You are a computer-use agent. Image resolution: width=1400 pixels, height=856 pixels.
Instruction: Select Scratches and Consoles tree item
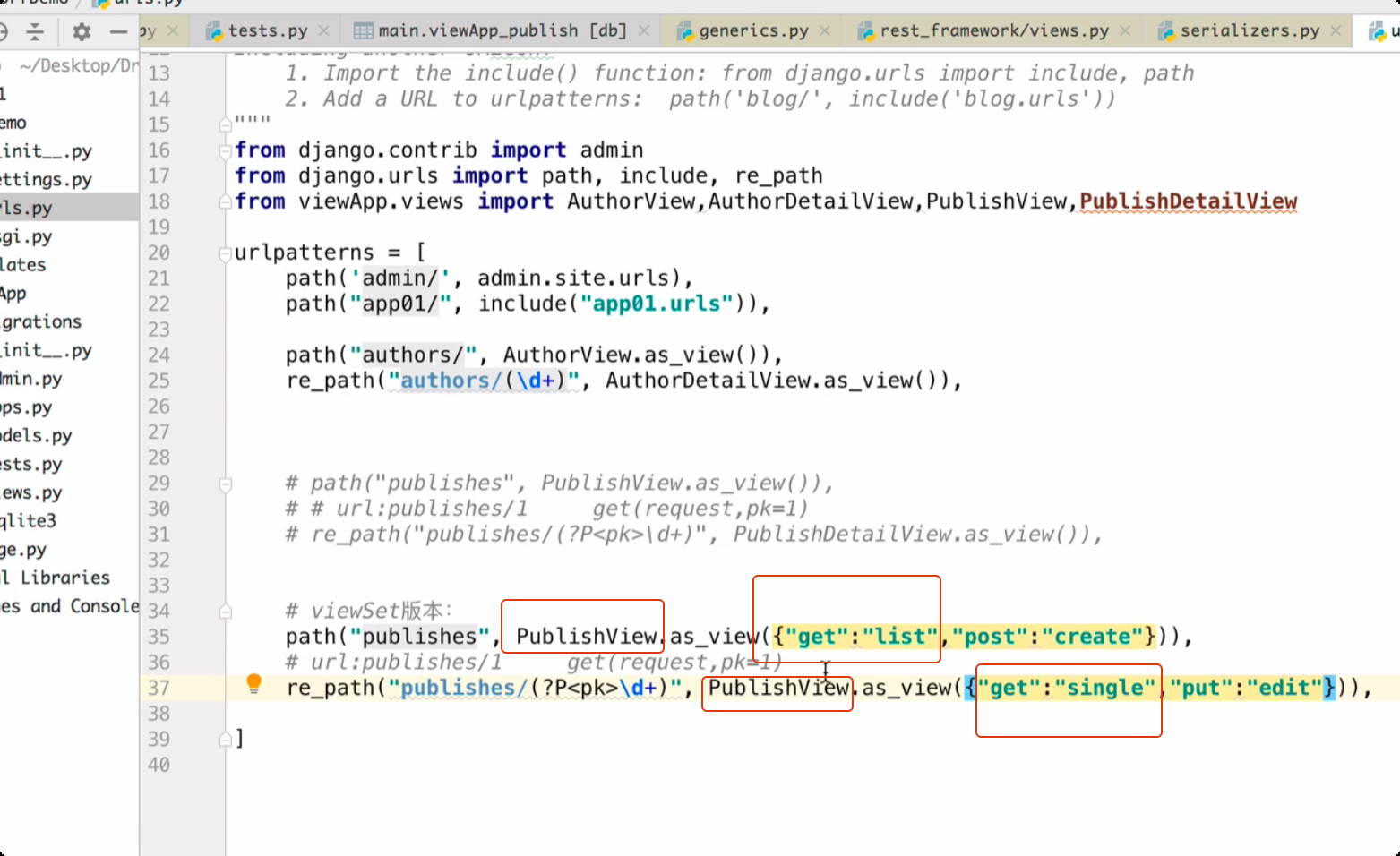click(70, 606)
